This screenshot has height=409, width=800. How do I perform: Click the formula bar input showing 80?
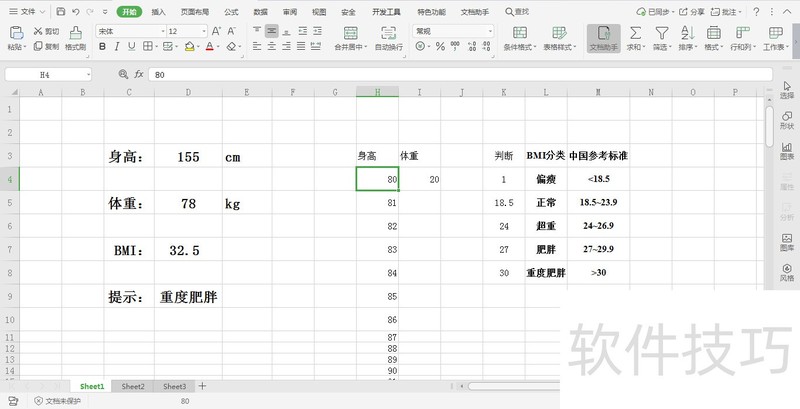(x=400, y=74)
